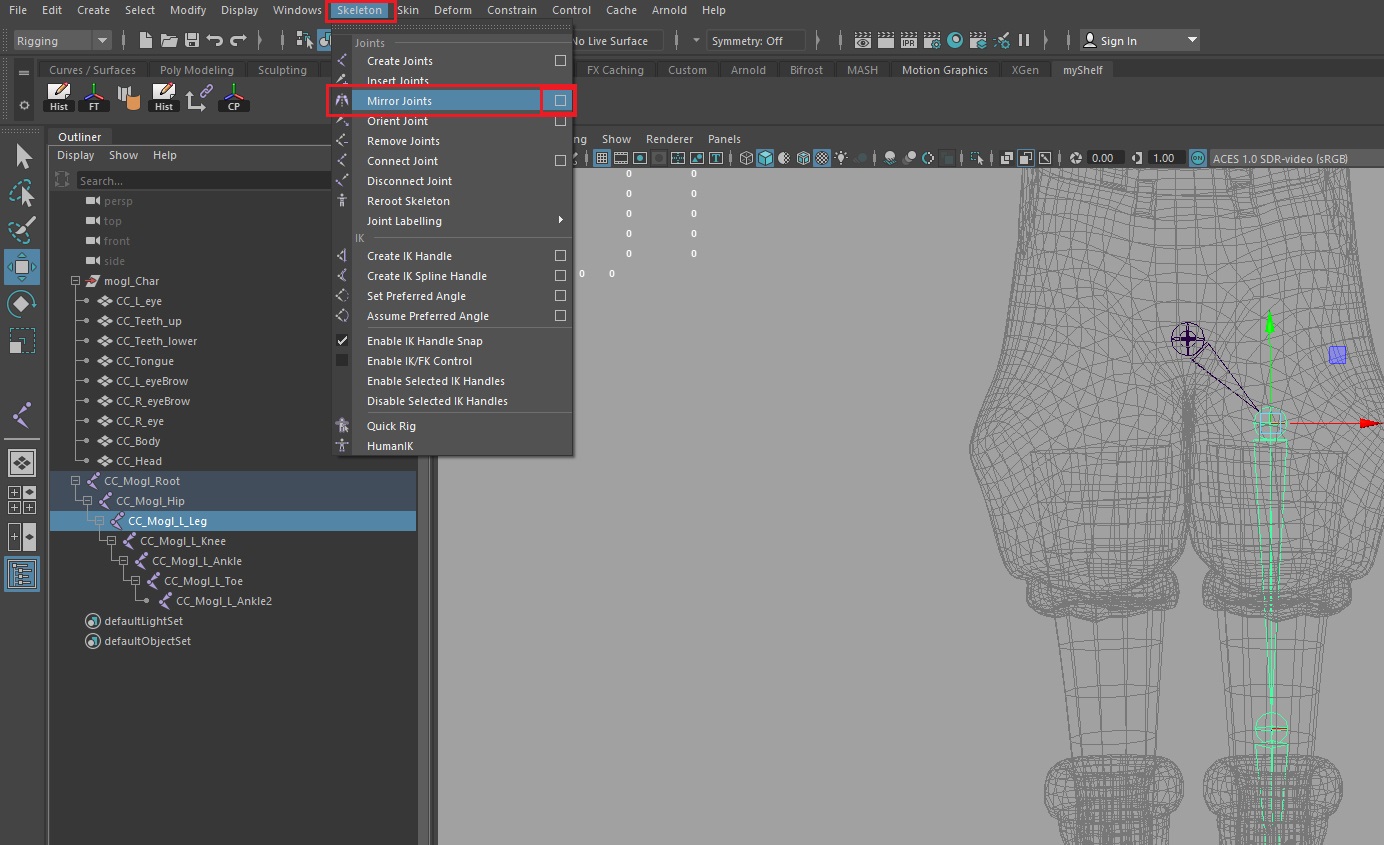The height and width of the screenshot is (845, 1384).
Task: Collapse the CC_Mogl_L_Leg joint
Action: pyautogui.click(x=99, y=521)
